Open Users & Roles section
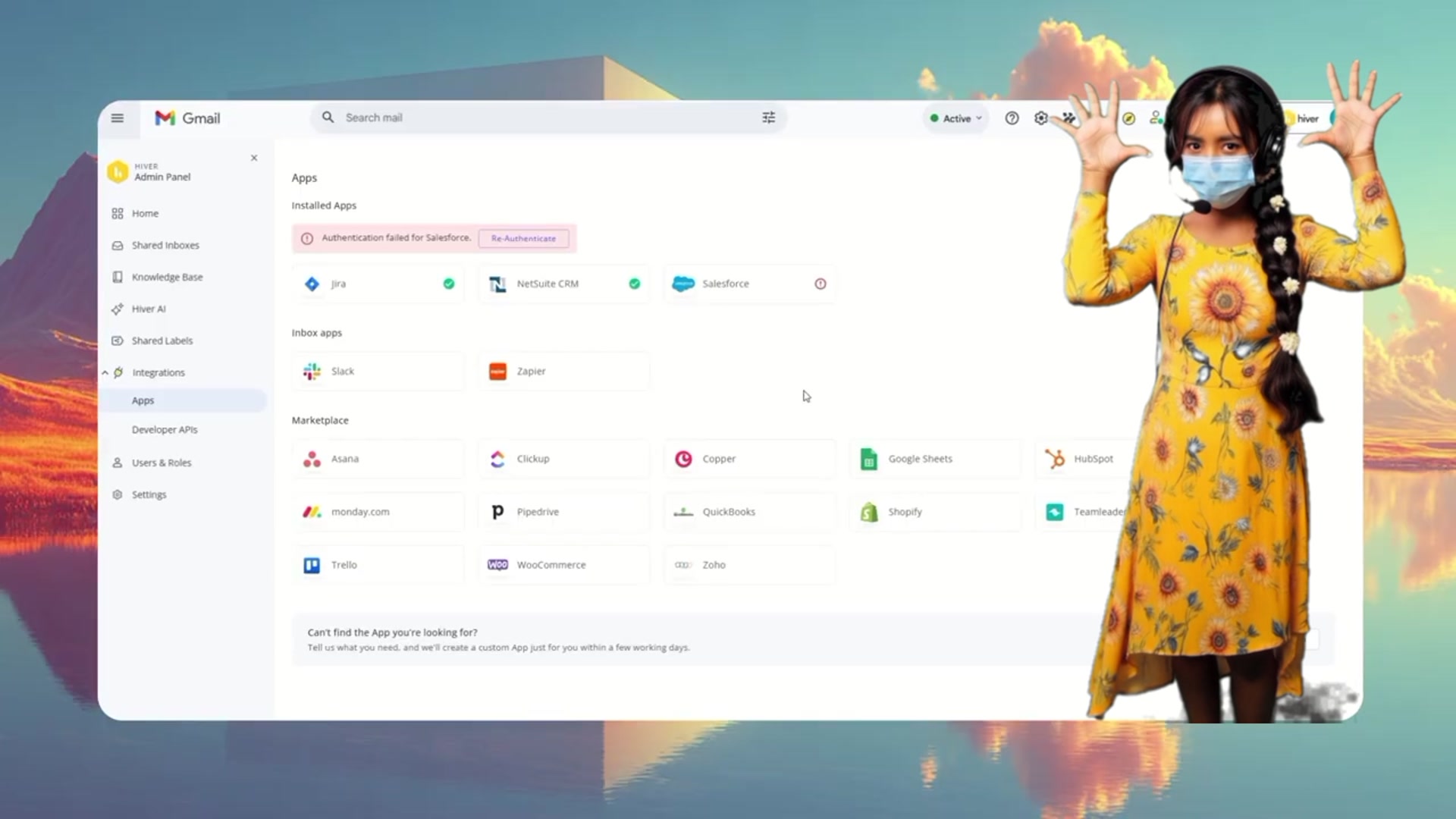 pos(161,463)
